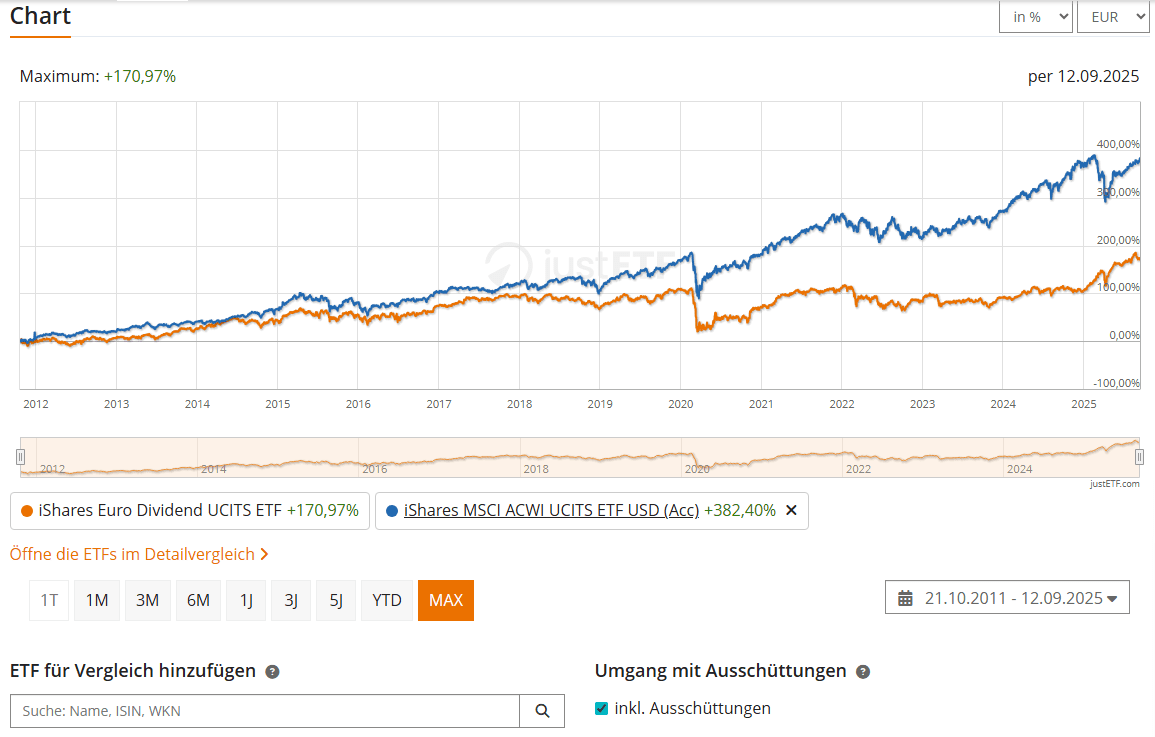1155x737 pixels.
Task: Click help icon beside Umgang mit Ausschüttungen
Action: coord(863,672)
